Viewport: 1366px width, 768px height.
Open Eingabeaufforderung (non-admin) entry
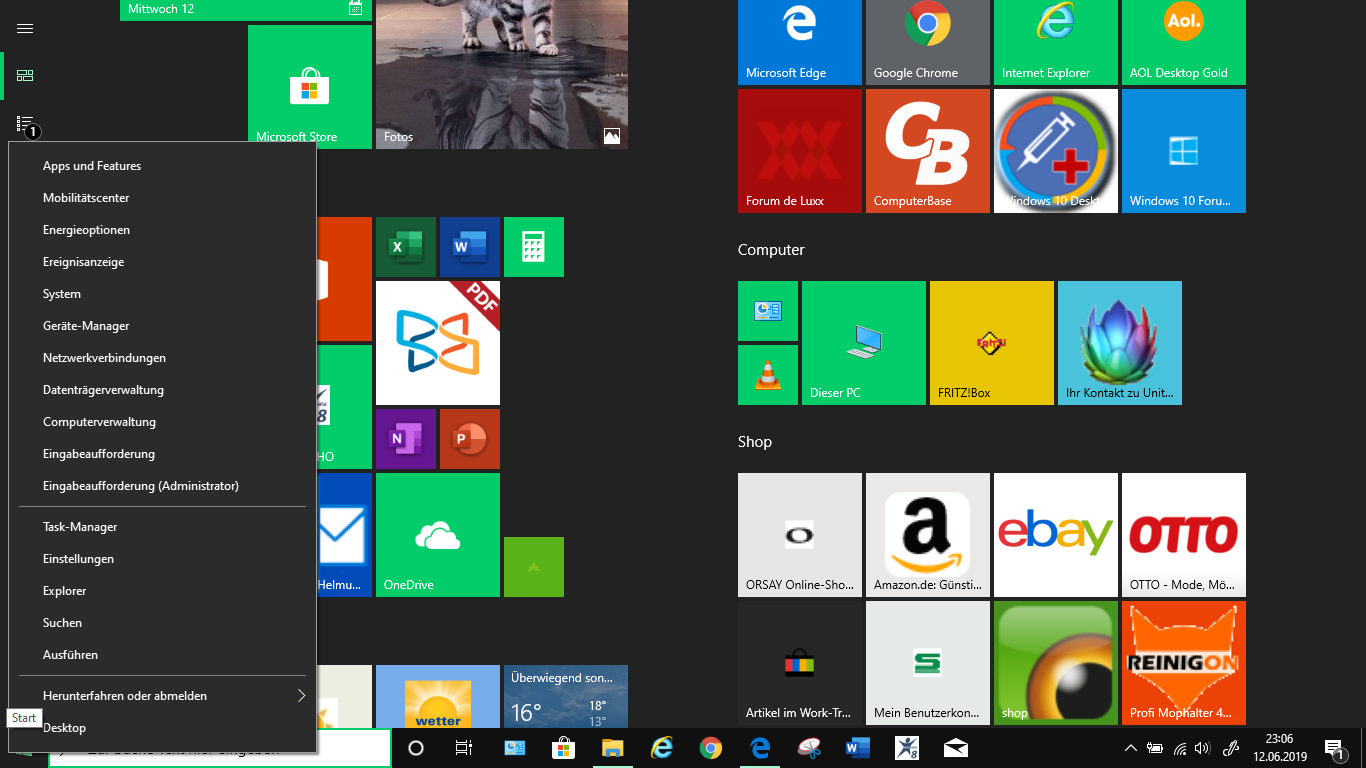(x=162, y=454)
